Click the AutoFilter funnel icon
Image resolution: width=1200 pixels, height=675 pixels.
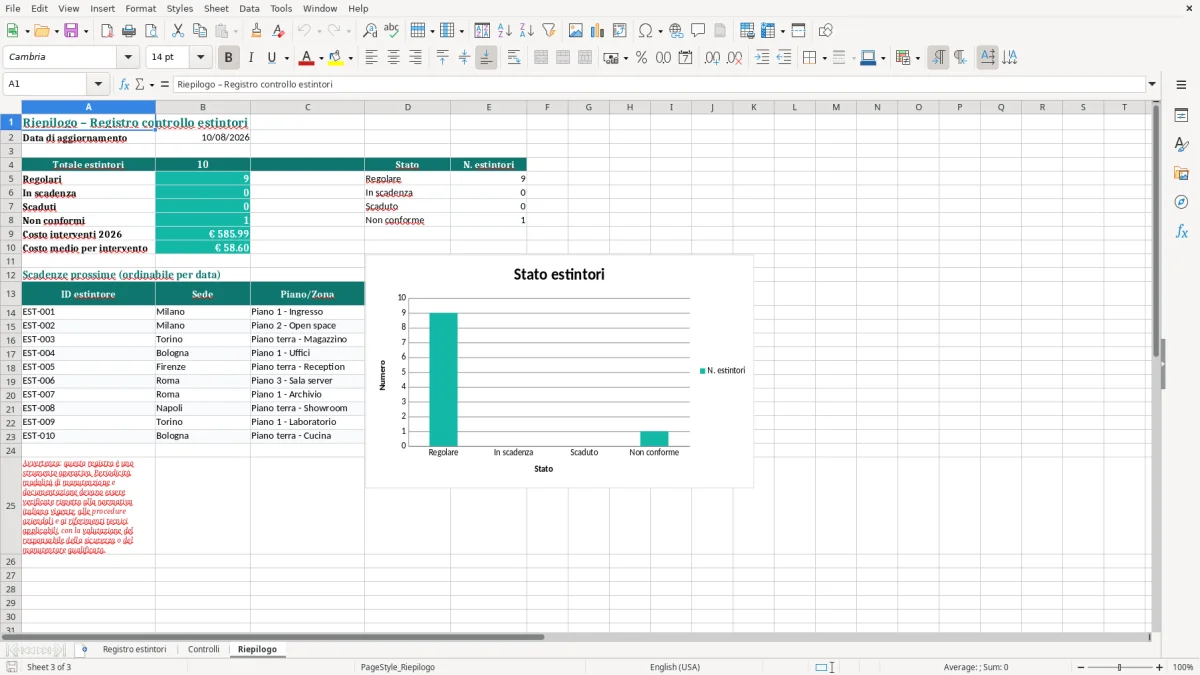(549, 31)
